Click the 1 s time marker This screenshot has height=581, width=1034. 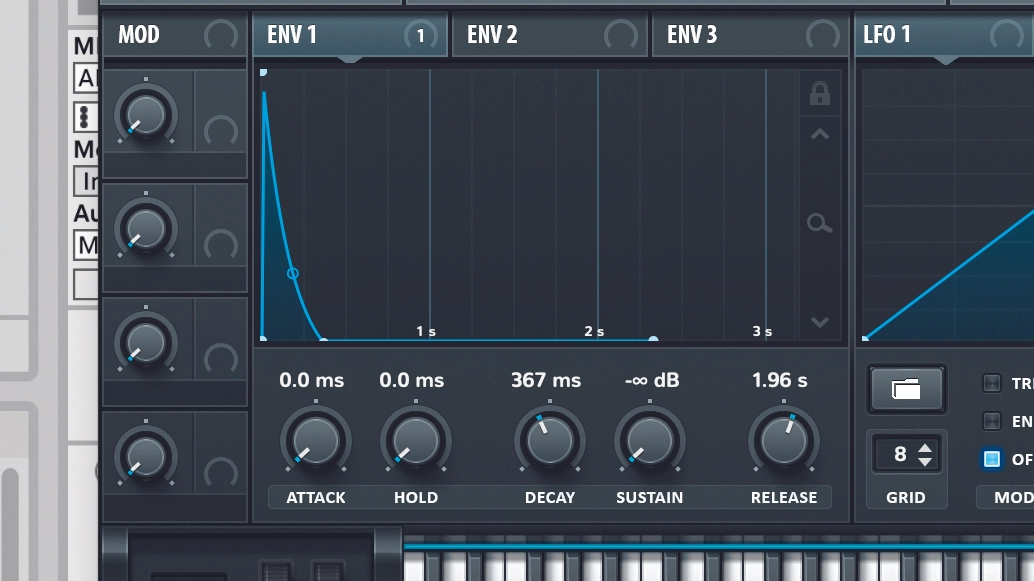[x=426, y=332]
